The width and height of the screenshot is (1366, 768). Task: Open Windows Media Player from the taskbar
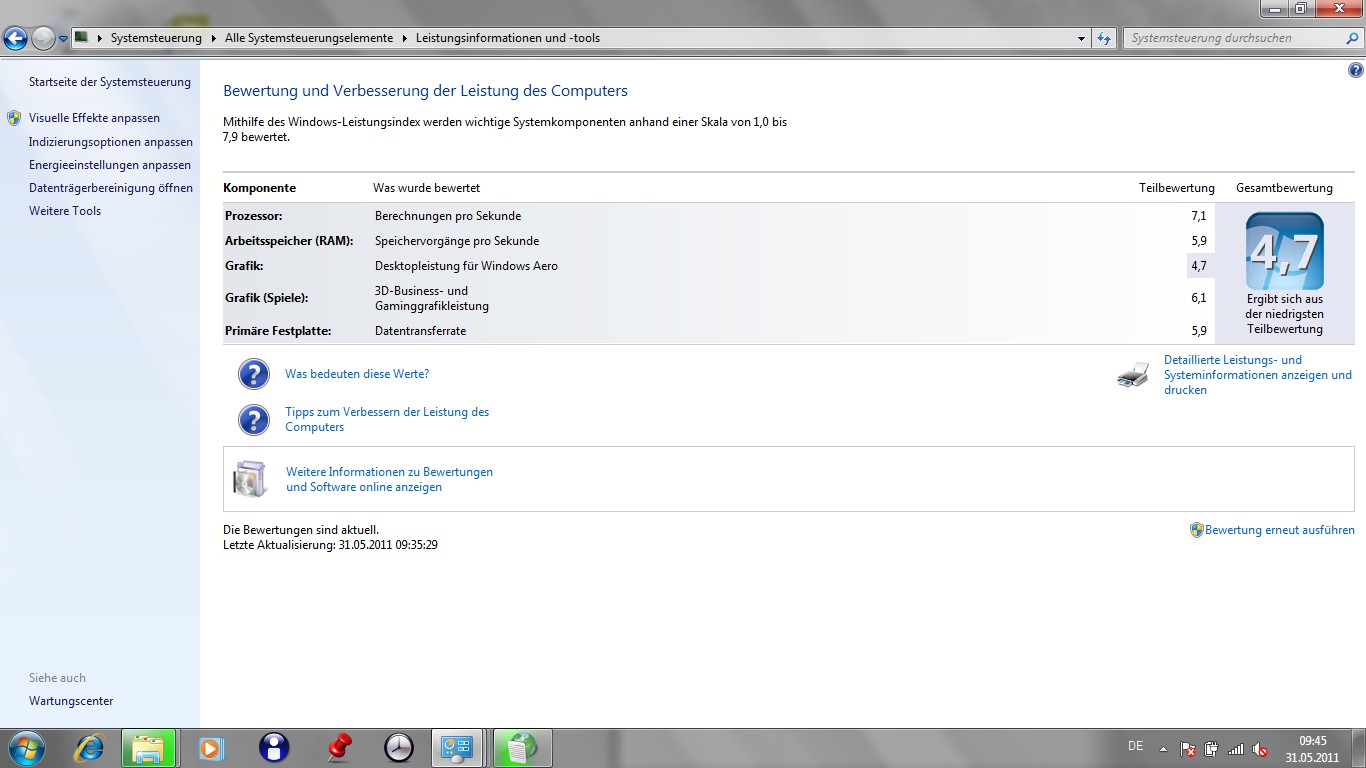click(x=210, y=747)
